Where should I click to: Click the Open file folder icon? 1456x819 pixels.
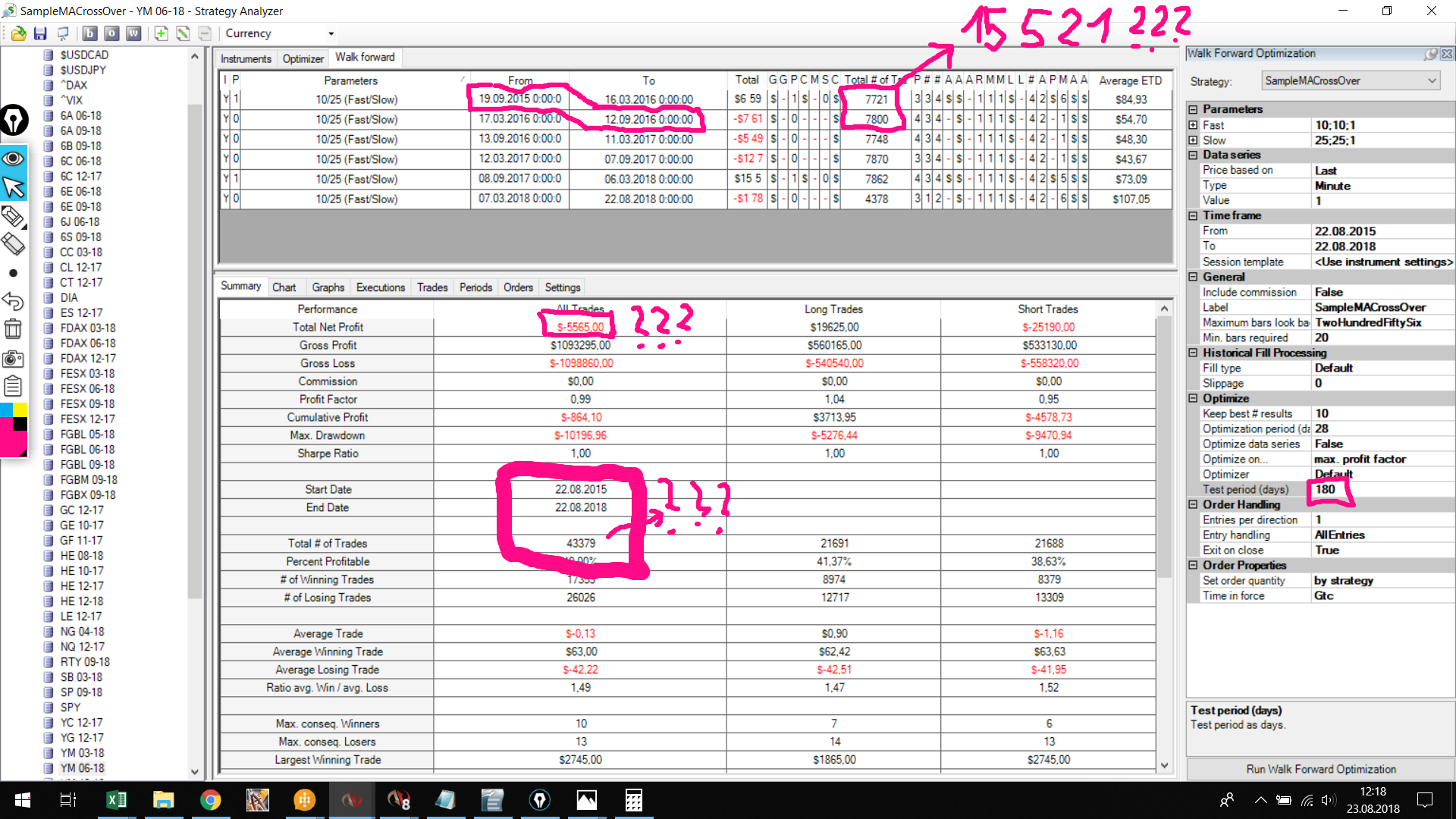tap(19, 33)
